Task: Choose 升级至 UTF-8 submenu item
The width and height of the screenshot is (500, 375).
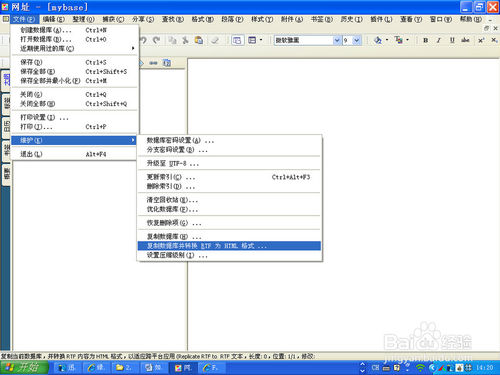Action: click(229, 163)
